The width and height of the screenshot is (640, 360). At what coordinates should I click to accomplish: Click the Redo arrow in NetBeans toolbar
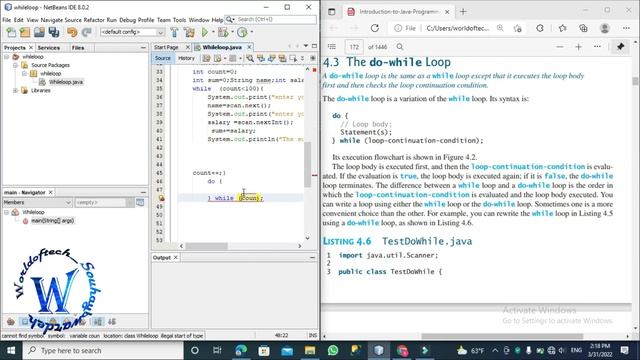(87, 32)
